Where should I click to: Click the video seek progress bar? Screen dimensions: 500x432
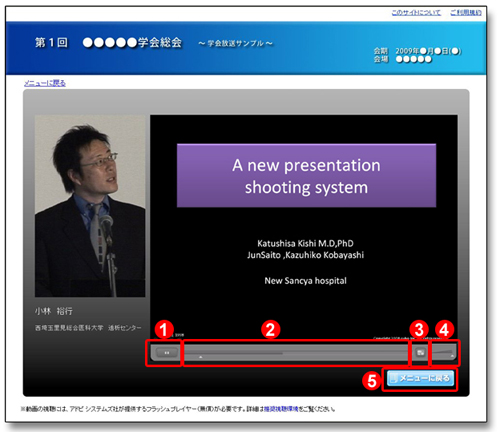296,352
